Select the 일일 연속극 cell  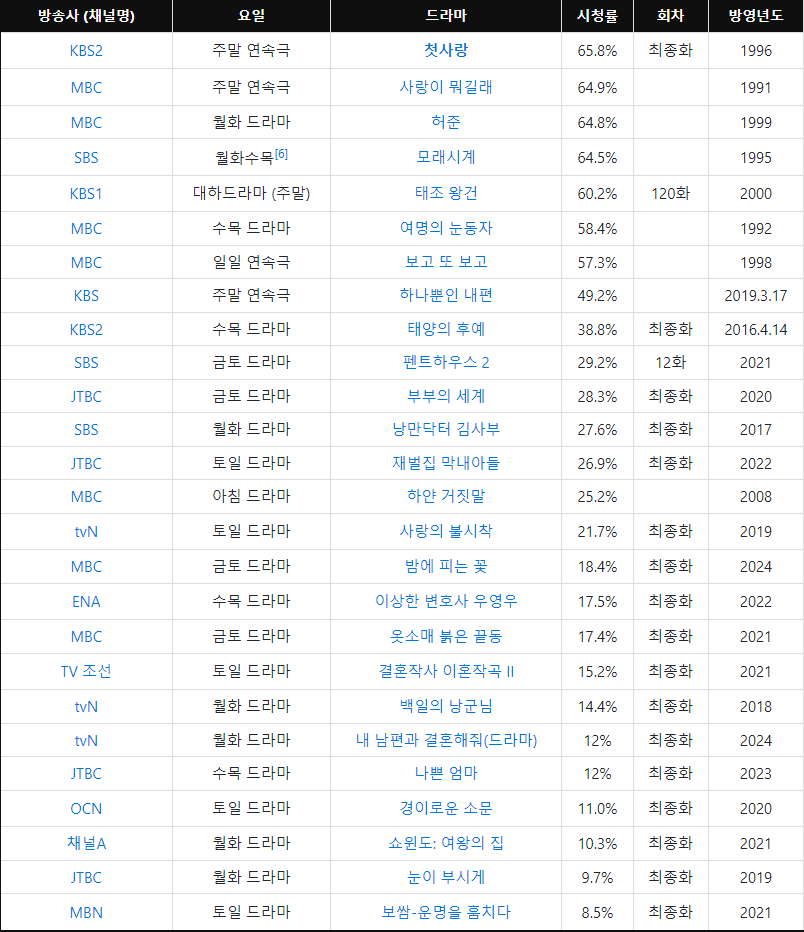point(251,262)
